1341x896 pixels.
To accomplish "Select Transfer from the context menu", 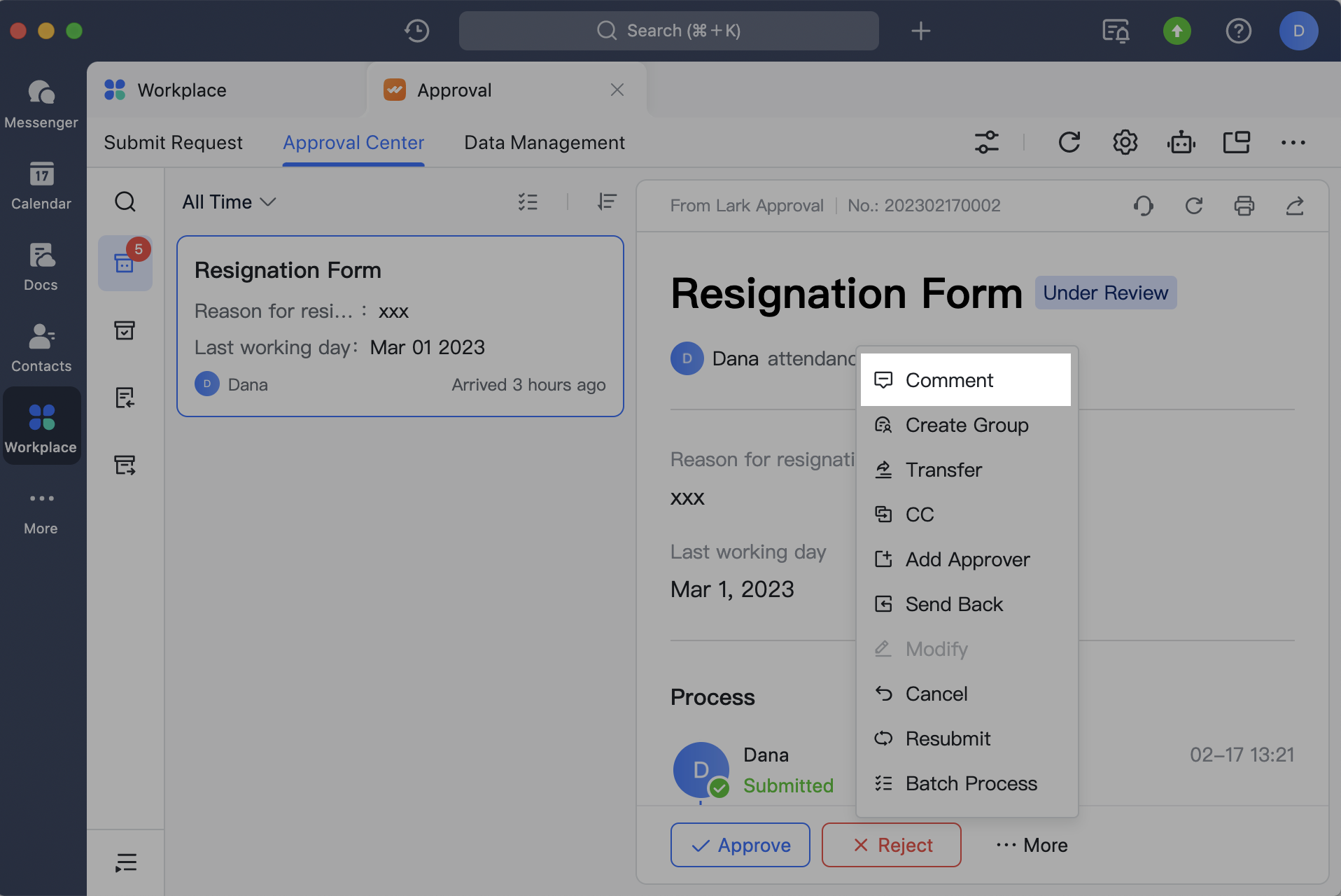I will tap(943, 470).
